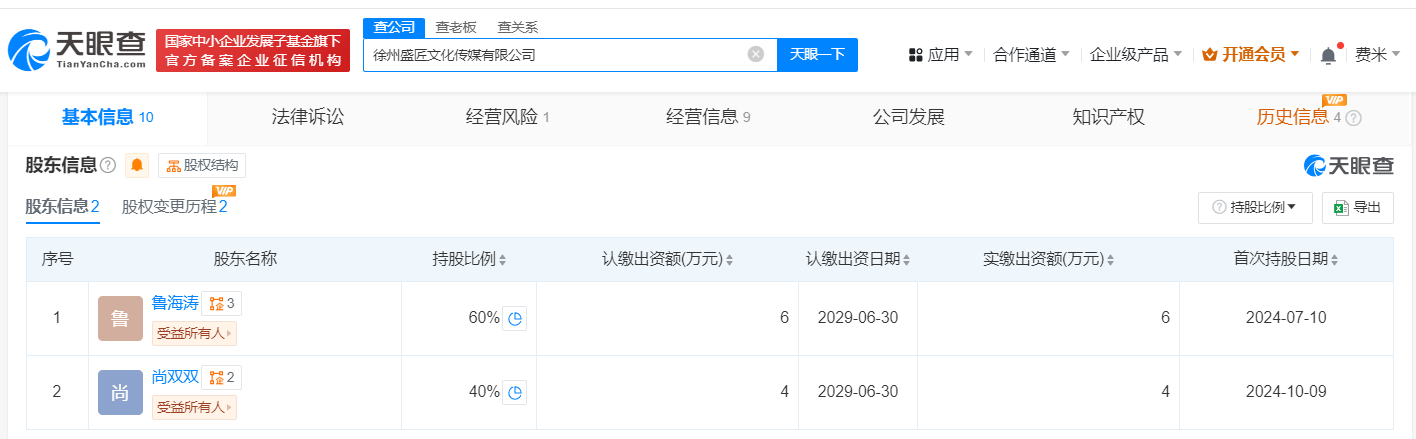
Task: Click the orange alert bell beside 股东信息
Action: tap(137, 165)
